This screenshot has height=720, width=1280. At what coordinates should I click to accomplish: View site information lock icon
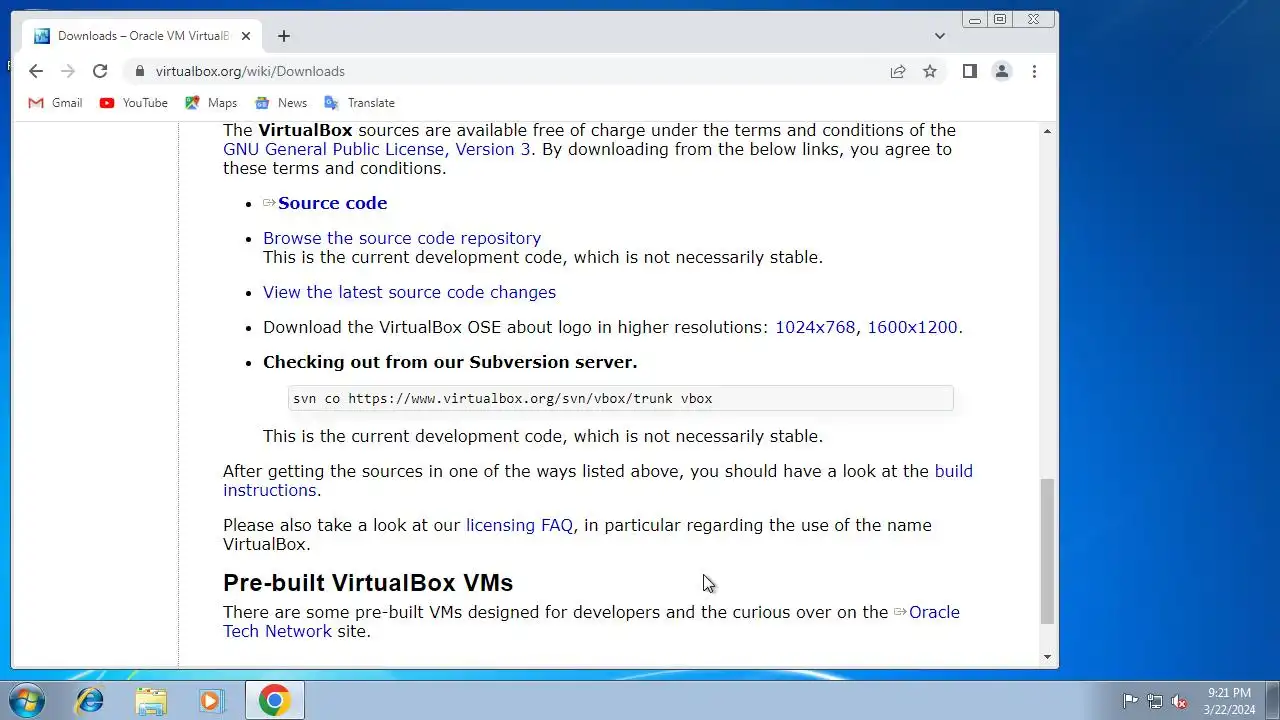tap(139, 71)
